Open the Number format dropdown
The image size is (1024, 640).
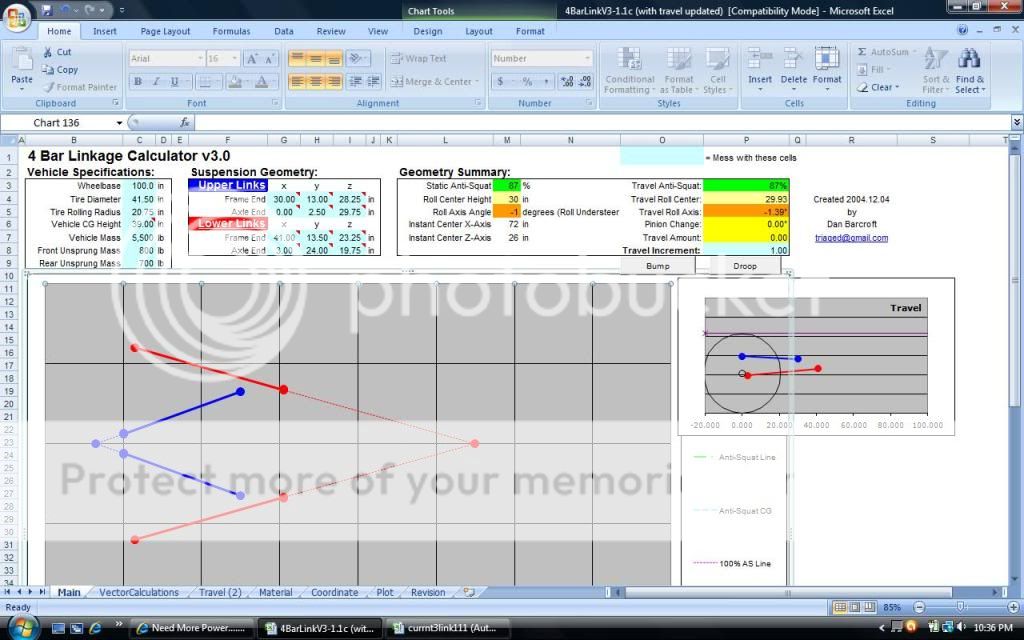click(x=588, y=59)
